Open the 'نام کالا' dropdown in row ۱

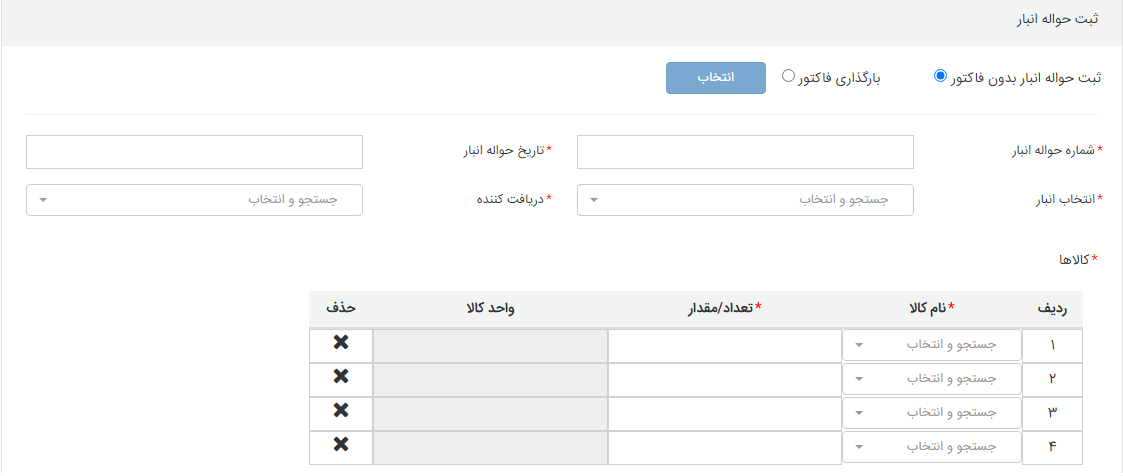pyautogui.click(x=932, y=345)
